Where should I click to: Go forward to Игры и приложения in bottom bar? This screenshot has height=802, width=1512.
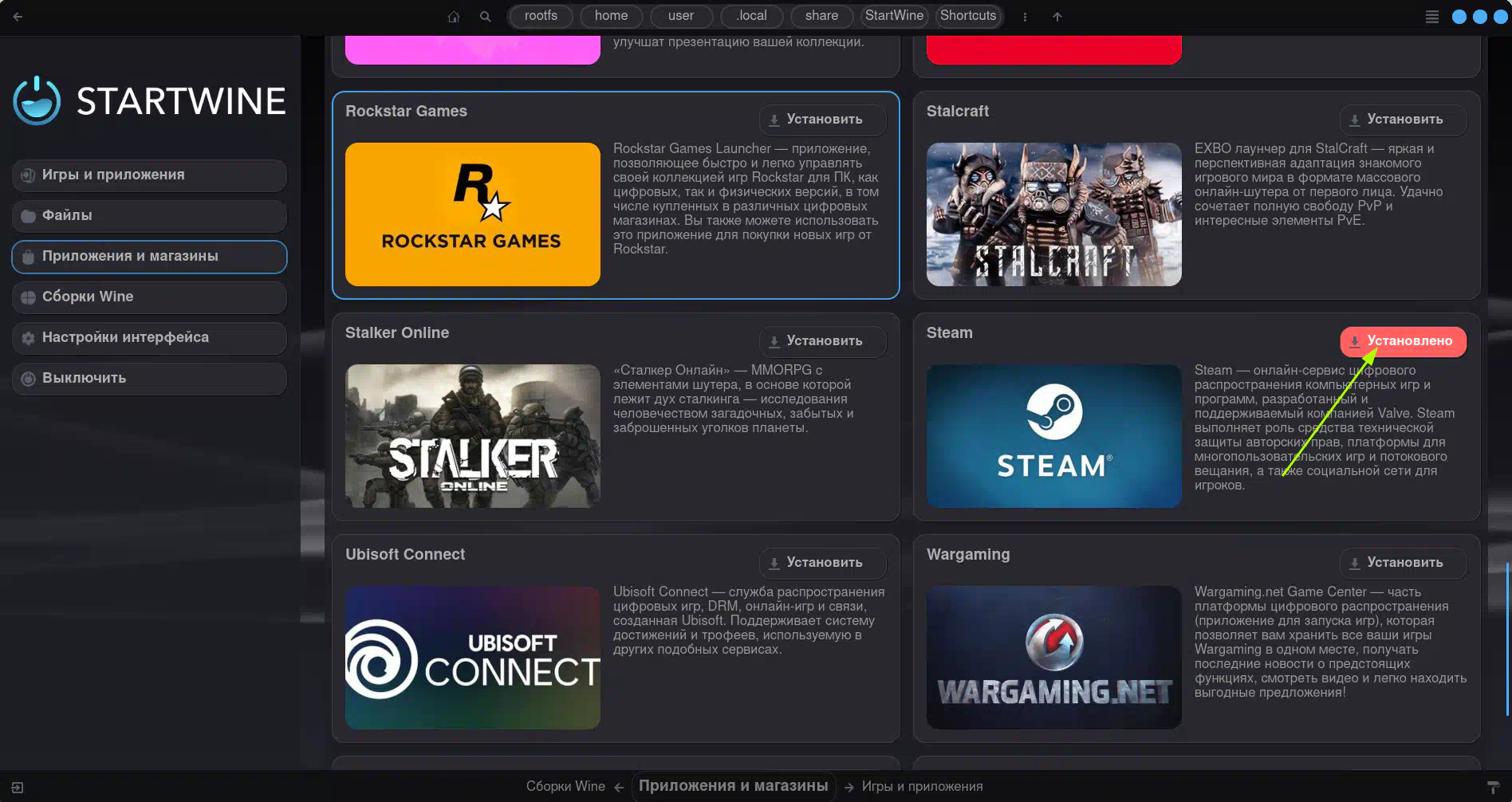pos(914,787)
